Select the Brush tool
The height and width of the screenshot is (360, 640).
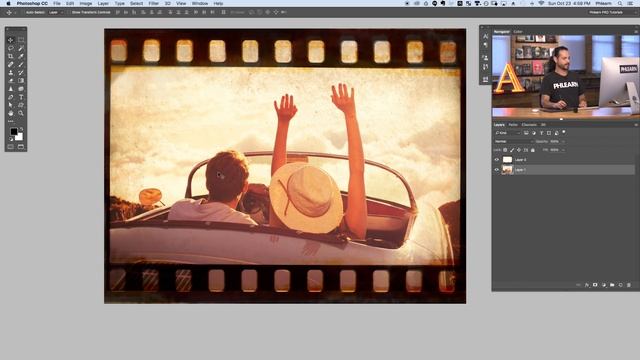click(x=21, y=64)
